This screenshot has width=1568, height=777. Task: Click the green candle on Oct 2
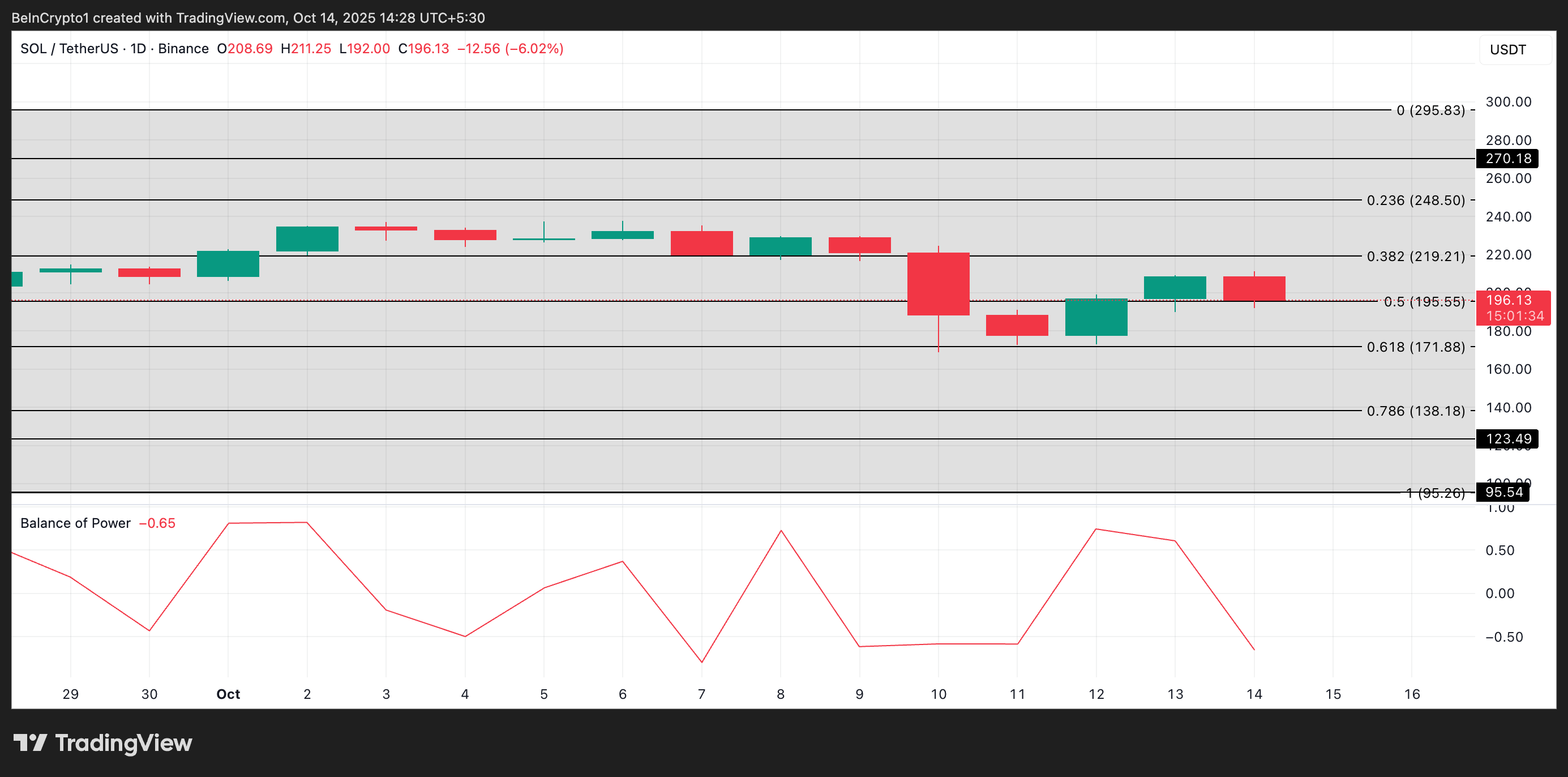pos(307,238)
